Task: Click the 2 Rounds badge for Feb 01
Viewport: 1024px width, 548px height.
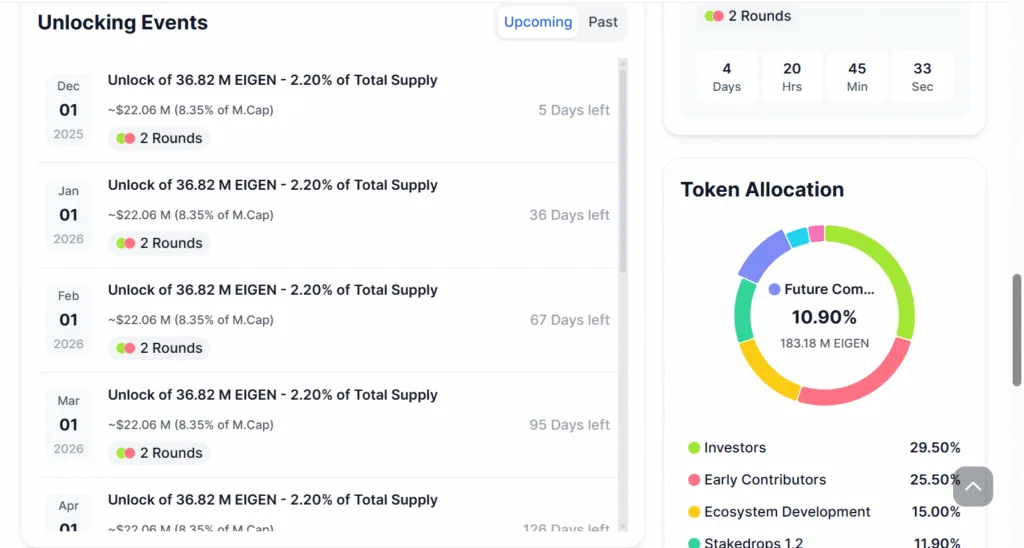Action: (159, 348)
